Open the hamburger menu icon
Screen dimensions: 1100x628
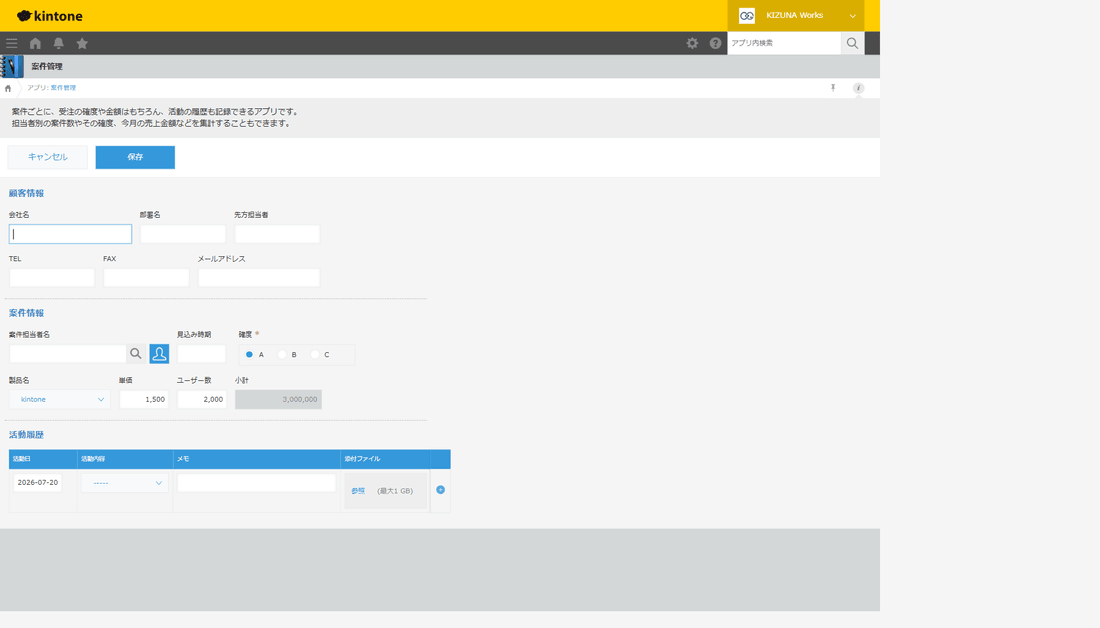tap(12, 44)
